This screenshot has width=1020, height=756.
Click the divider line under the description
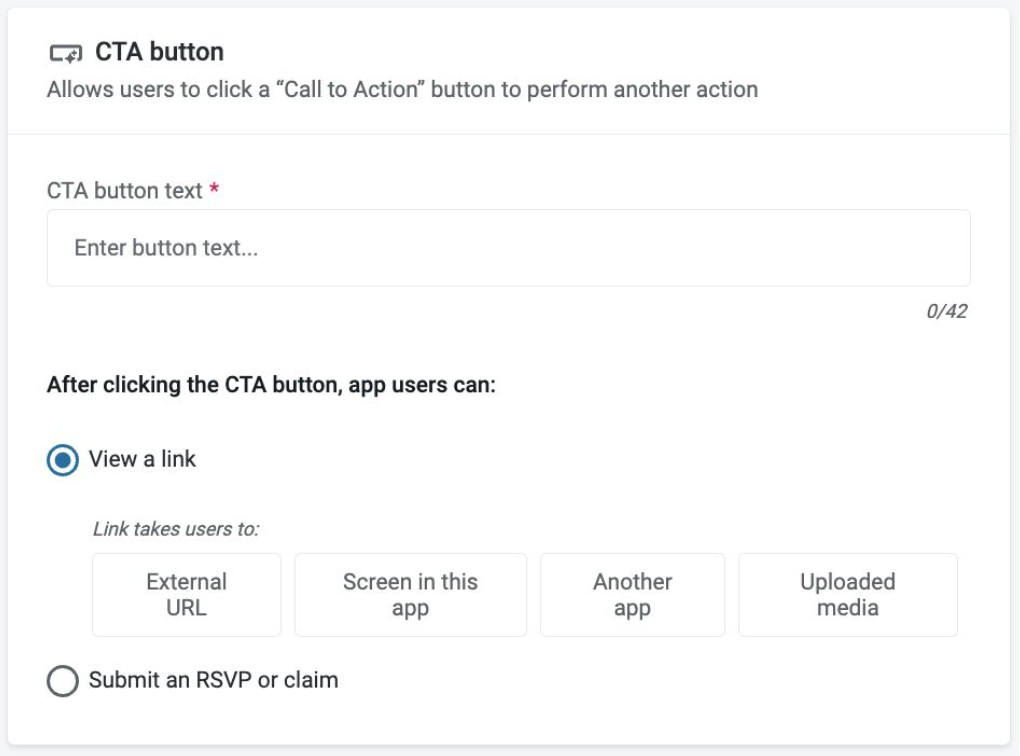coord(508,134)
